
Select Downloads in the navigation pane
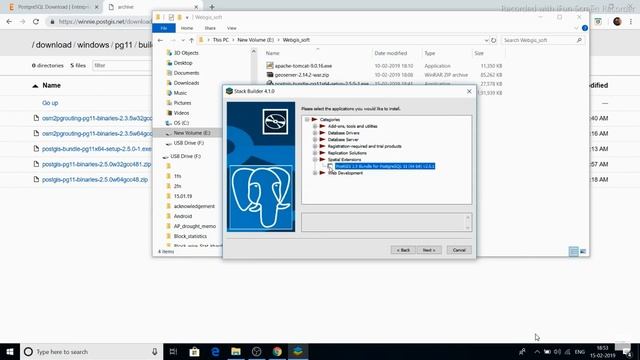click(x=186, y=83)
